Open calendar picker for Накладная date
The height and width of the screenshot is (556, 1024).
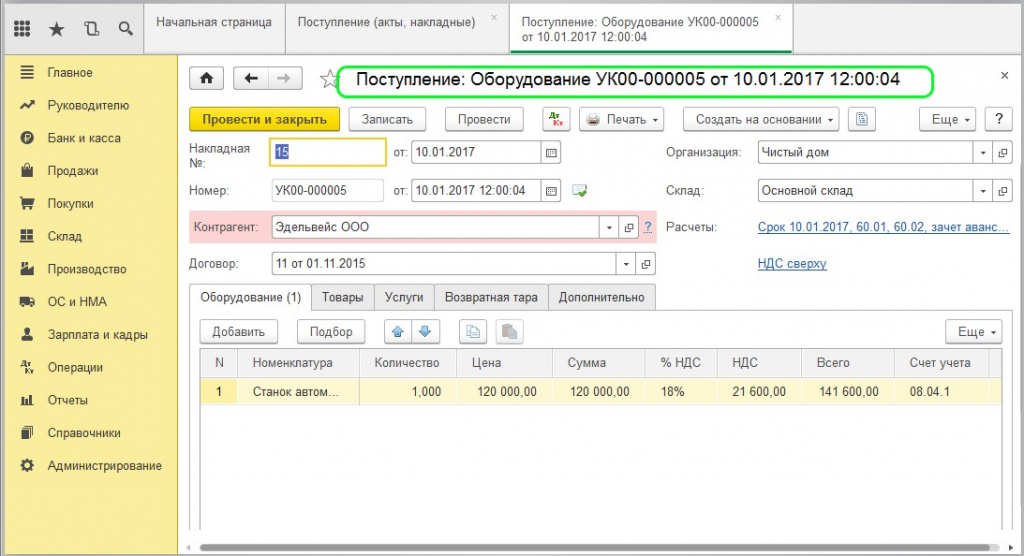click(x=551, y=153)
